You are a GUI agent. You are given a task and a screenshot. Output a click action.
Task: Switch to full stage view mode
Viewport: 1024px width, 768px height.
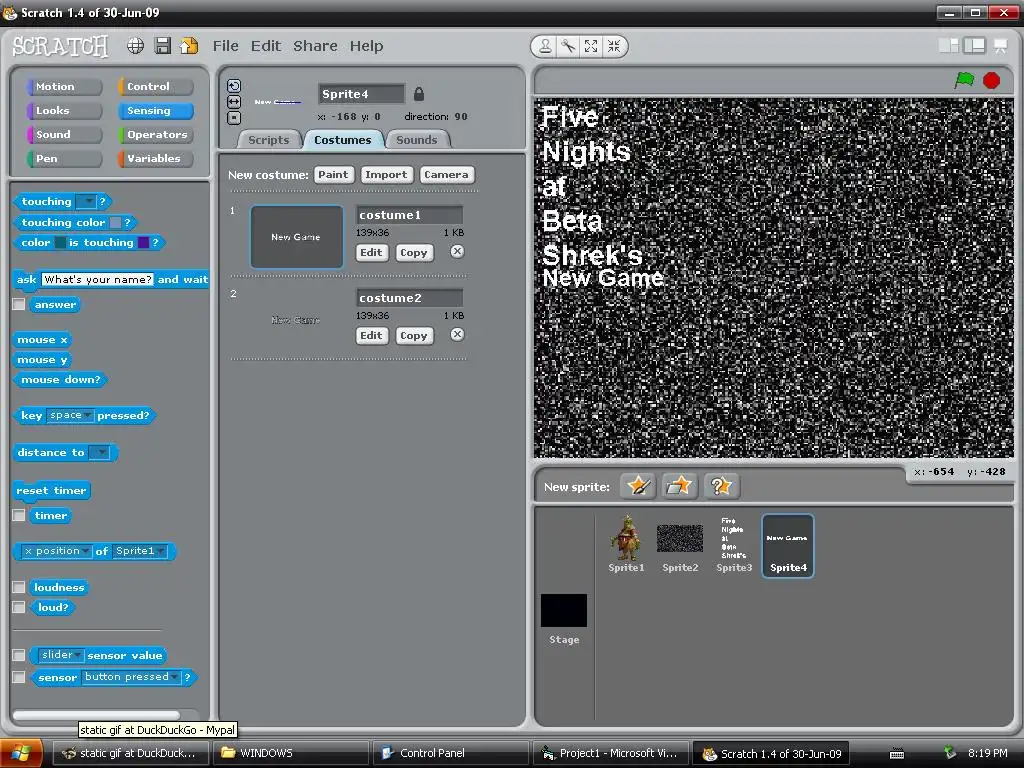[974, 46]
